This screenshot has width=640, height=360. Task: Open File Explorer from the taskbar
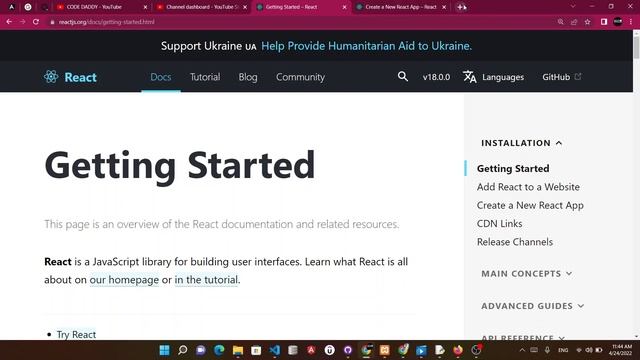[x=238, y=350]
